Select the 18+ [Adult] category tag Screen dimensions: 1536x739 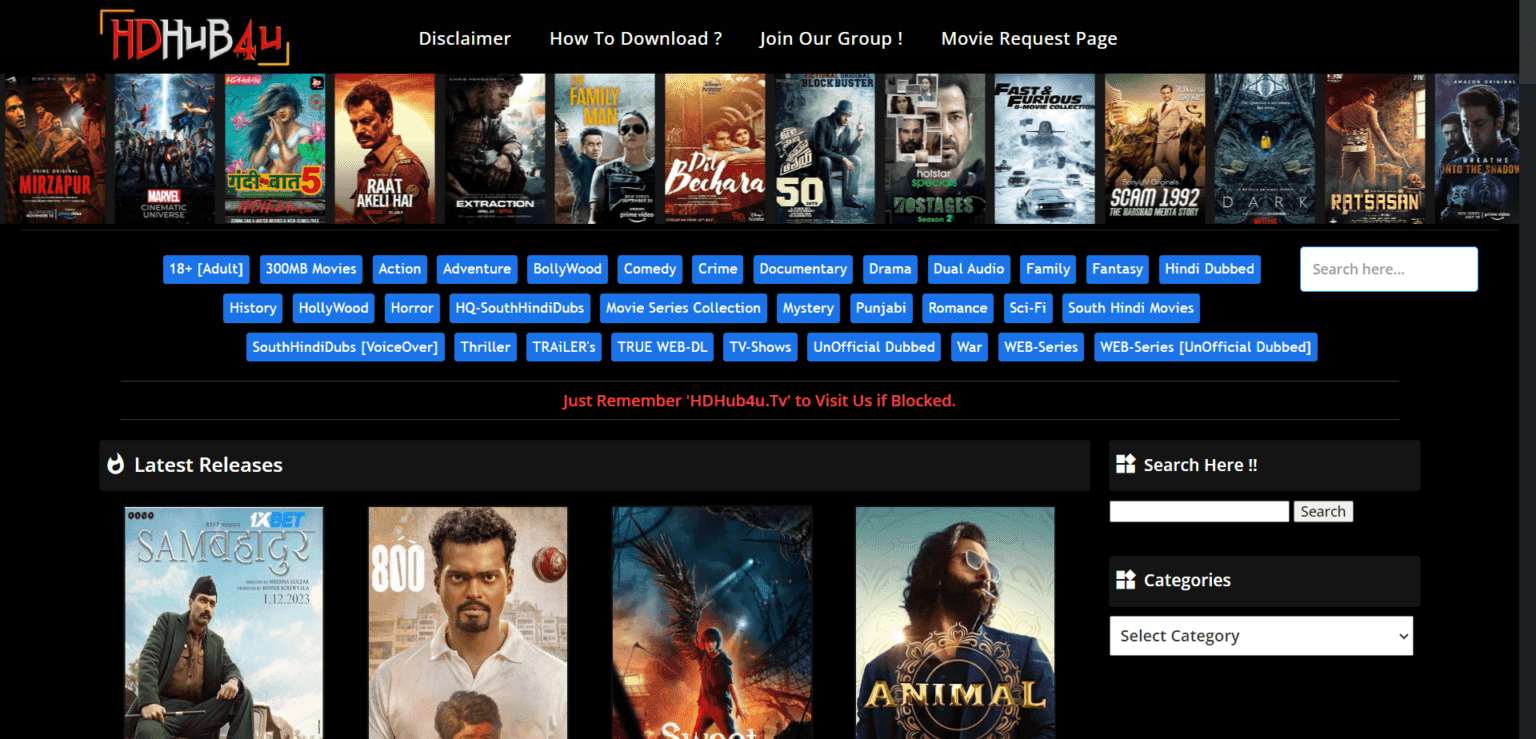click(206, 269)
